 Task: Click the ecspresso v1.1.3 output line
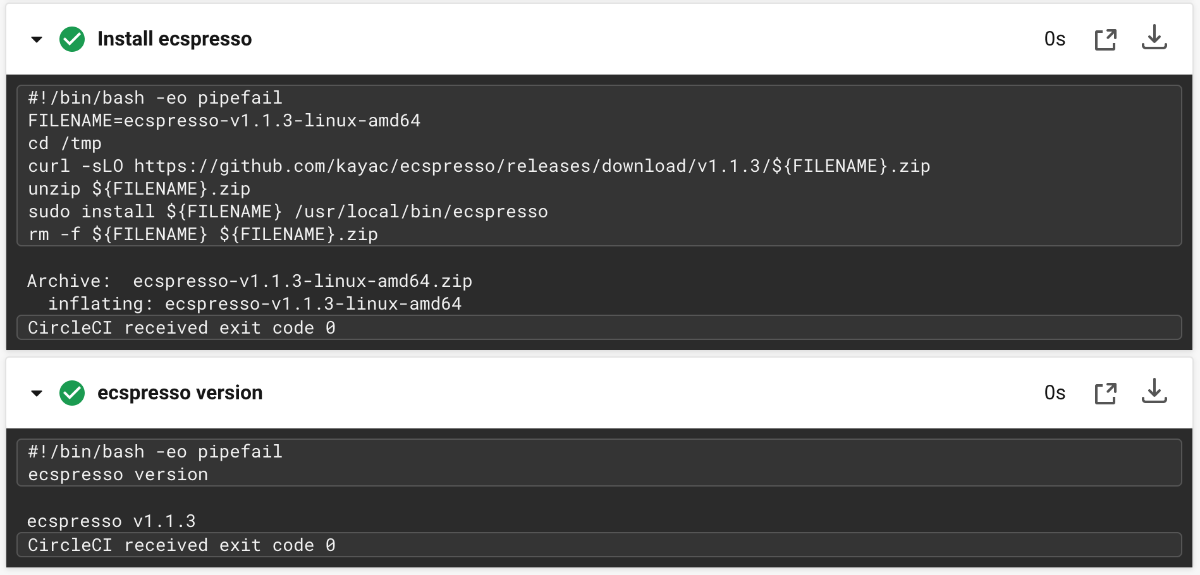pyautogui.click(x=112, y=521)
